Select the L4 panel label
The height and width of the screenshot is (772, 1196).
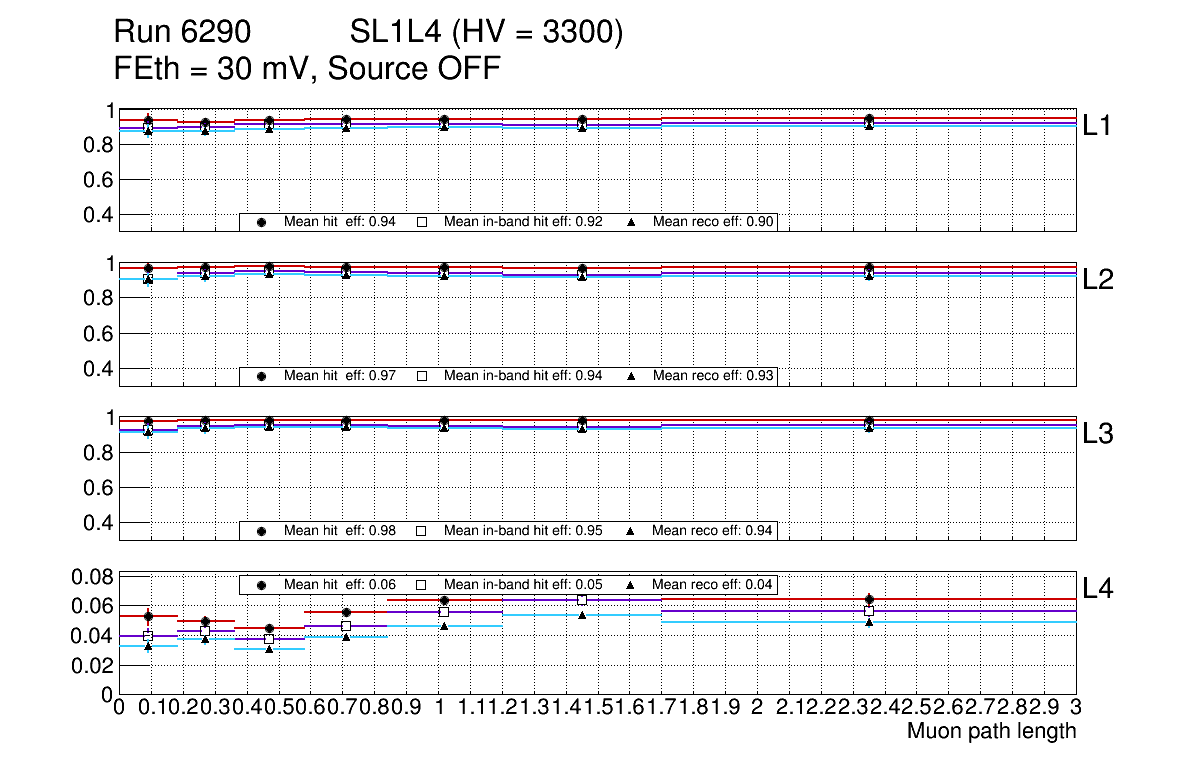1099,588
